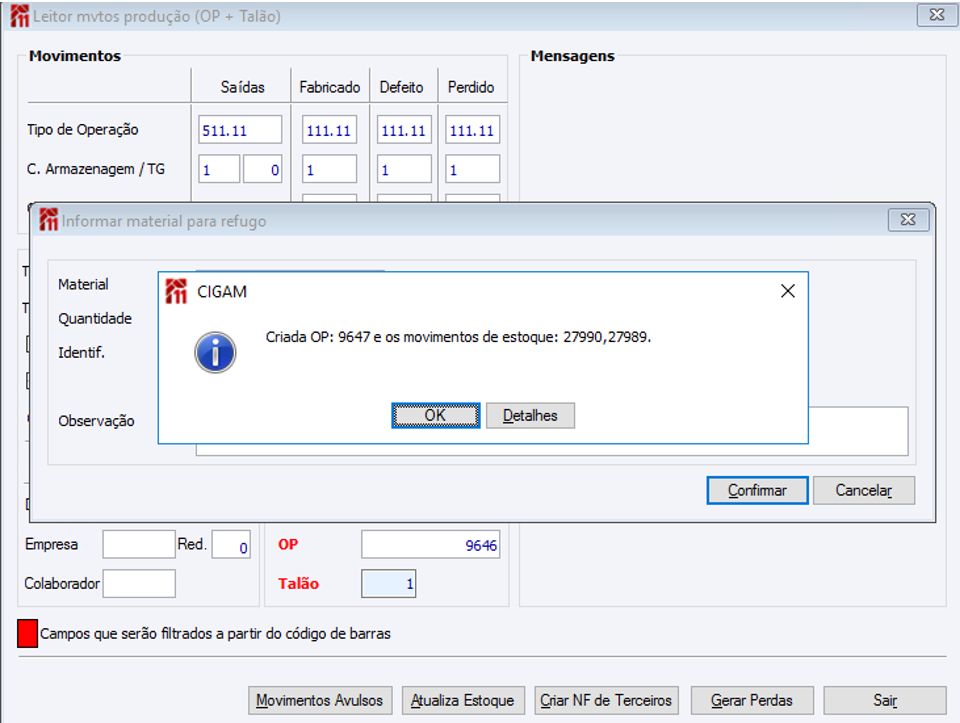Click the Empresa label
Image resolution: width=960 pixels, height=723 pixels.
(51, 544)
